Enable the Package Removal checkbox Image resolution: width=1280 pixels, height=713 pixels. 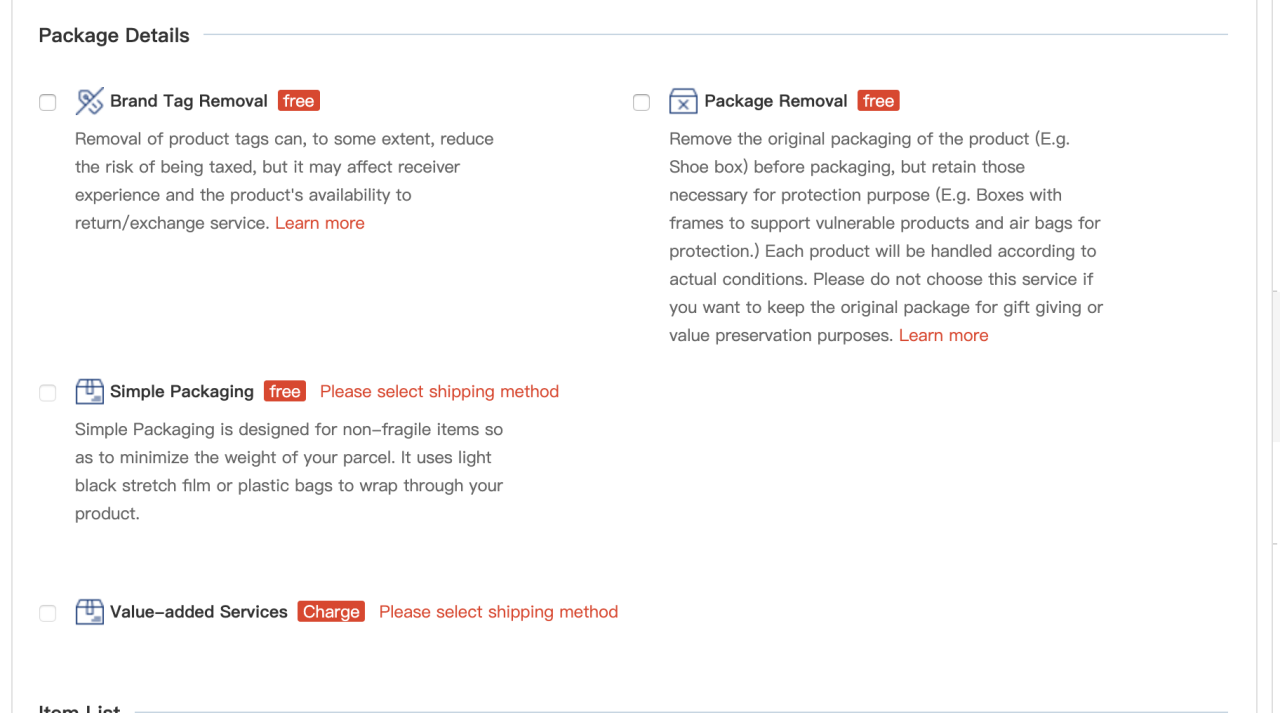click(x=642, y=102)
